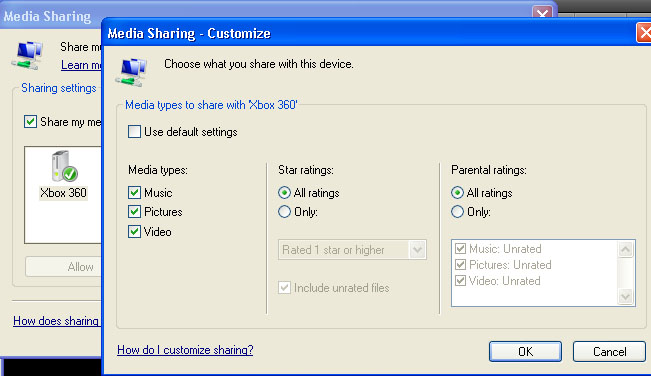
Task: Click the Xbox 360 device icon
Action: click(64, 166)
